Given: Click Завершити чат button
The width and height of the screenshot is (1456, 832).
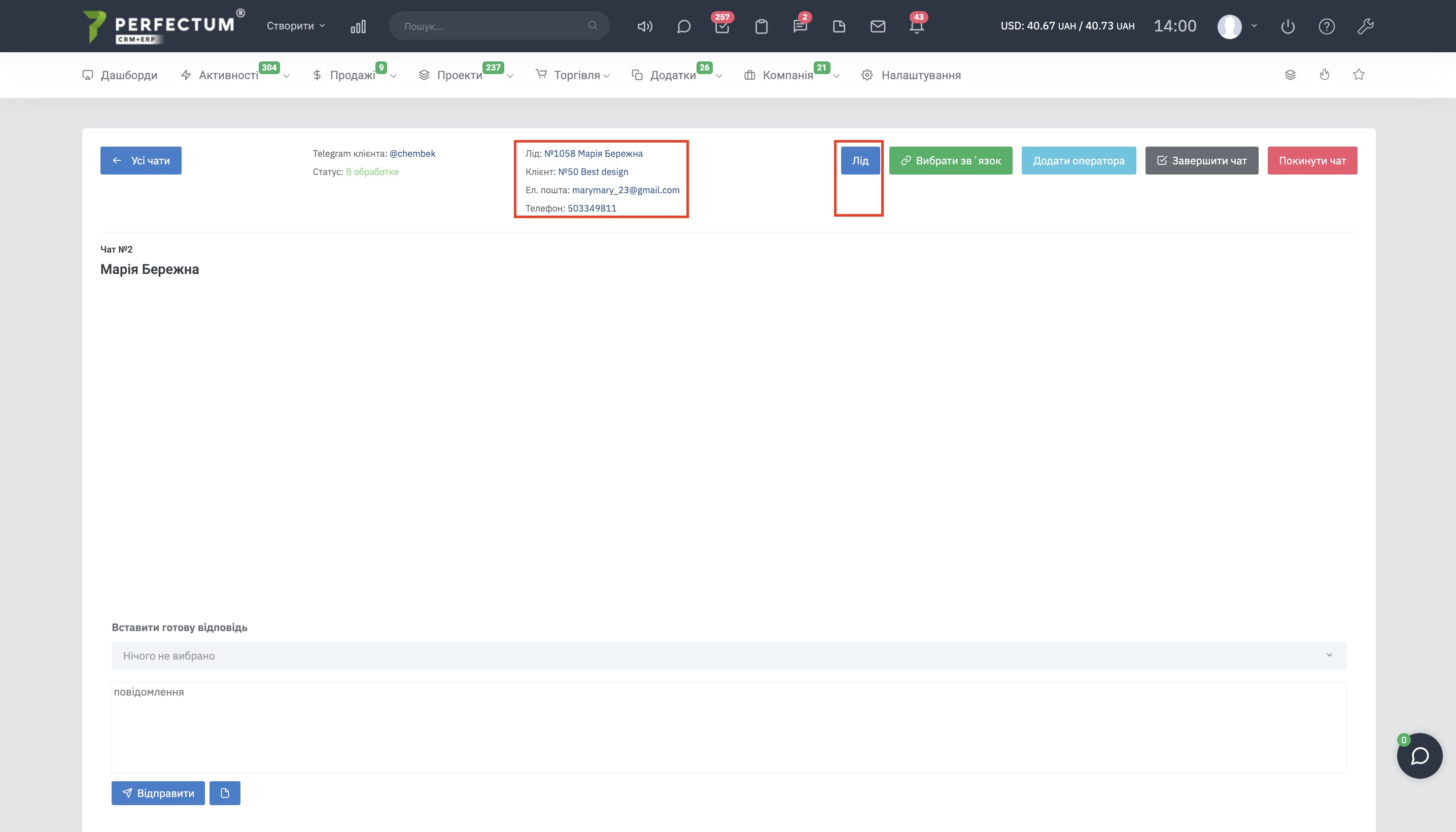Looking at the screenshot, I should [1202, 161].
